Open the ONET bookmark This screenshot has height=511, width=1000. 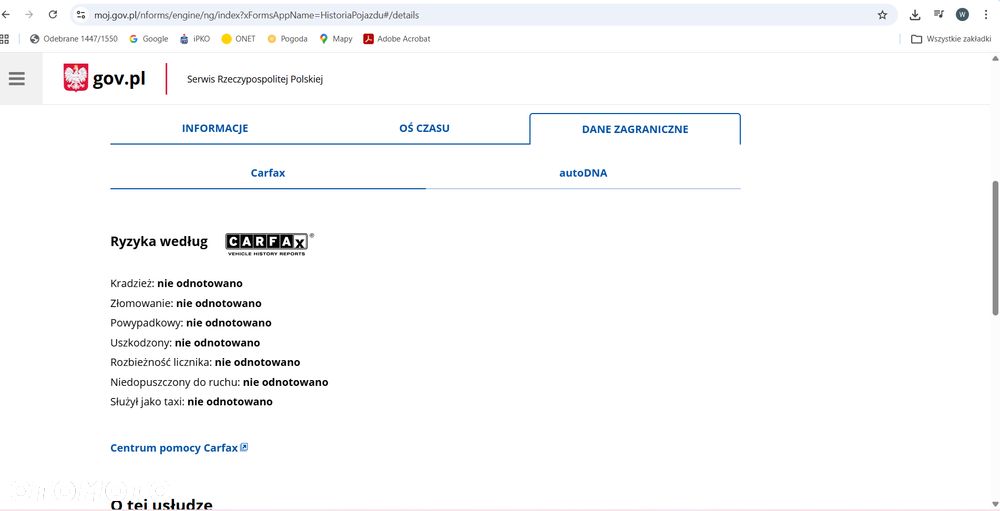point(239,39)
